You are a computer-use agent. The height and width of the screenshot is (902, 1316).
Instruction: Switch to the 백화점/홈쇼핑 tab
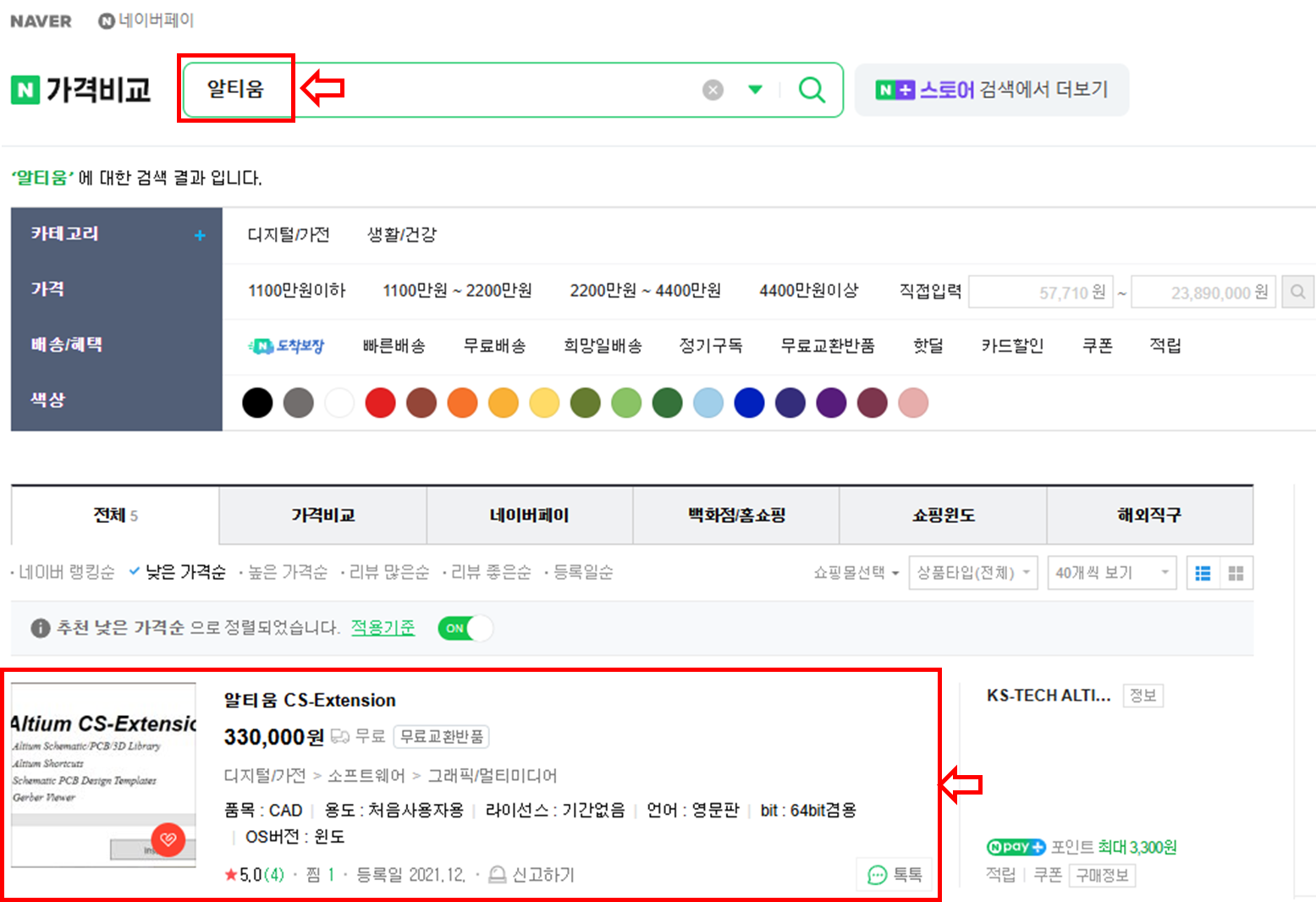(736, 515)
